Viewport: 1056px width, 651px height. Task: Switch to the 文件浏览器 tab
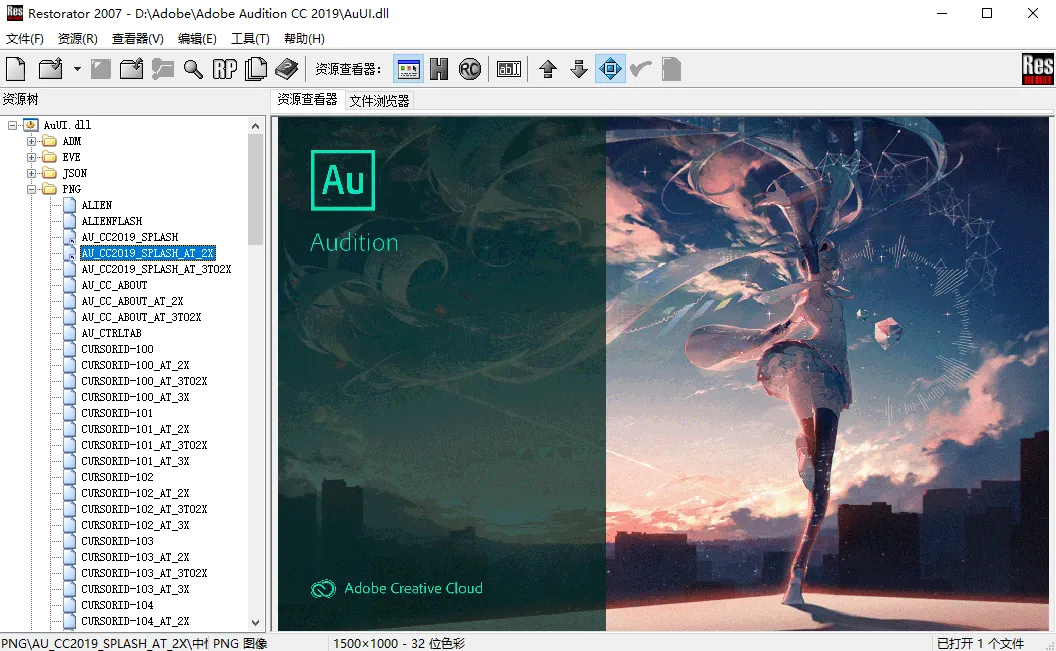tap(379, 101)
